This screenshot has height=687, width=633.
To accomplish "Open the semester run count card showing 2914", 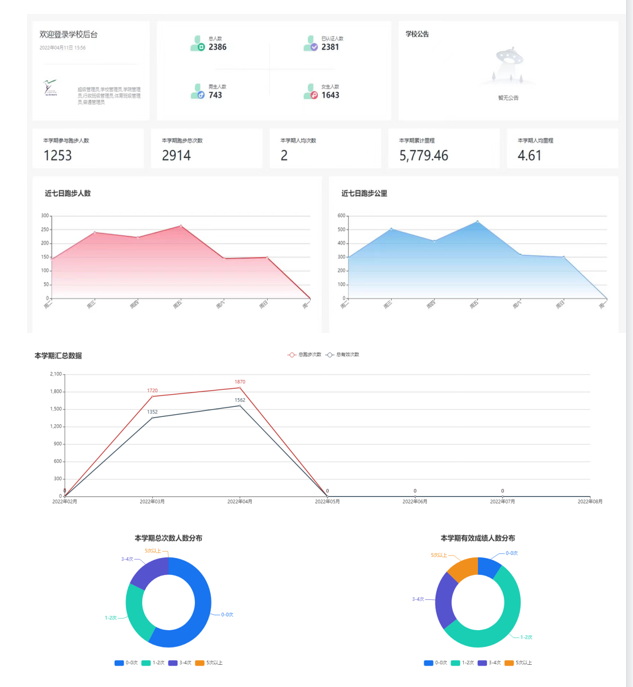I will pos(206,149).
